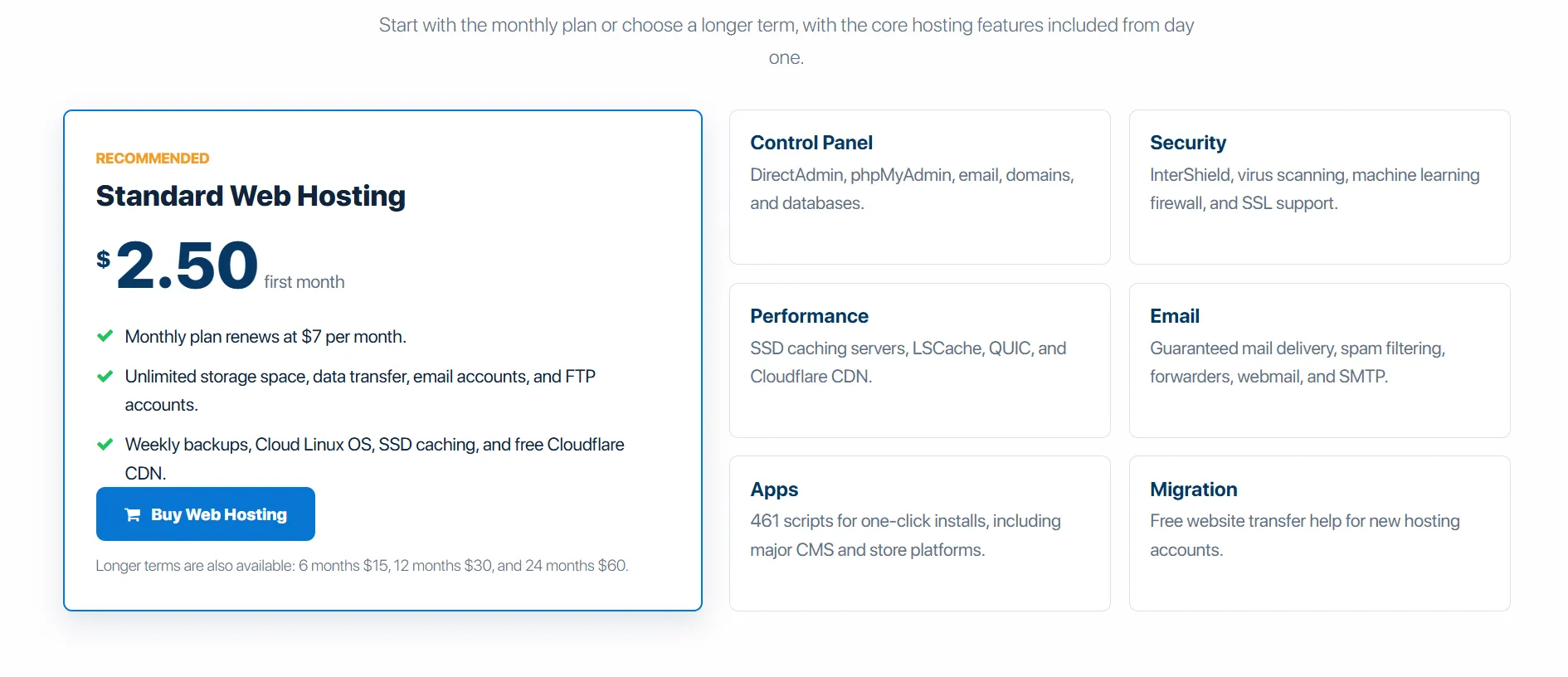Viewport: 1568px width, 677px height.
Task: Click the shopping cart icon on Buy button
Action: pos(133,515)
